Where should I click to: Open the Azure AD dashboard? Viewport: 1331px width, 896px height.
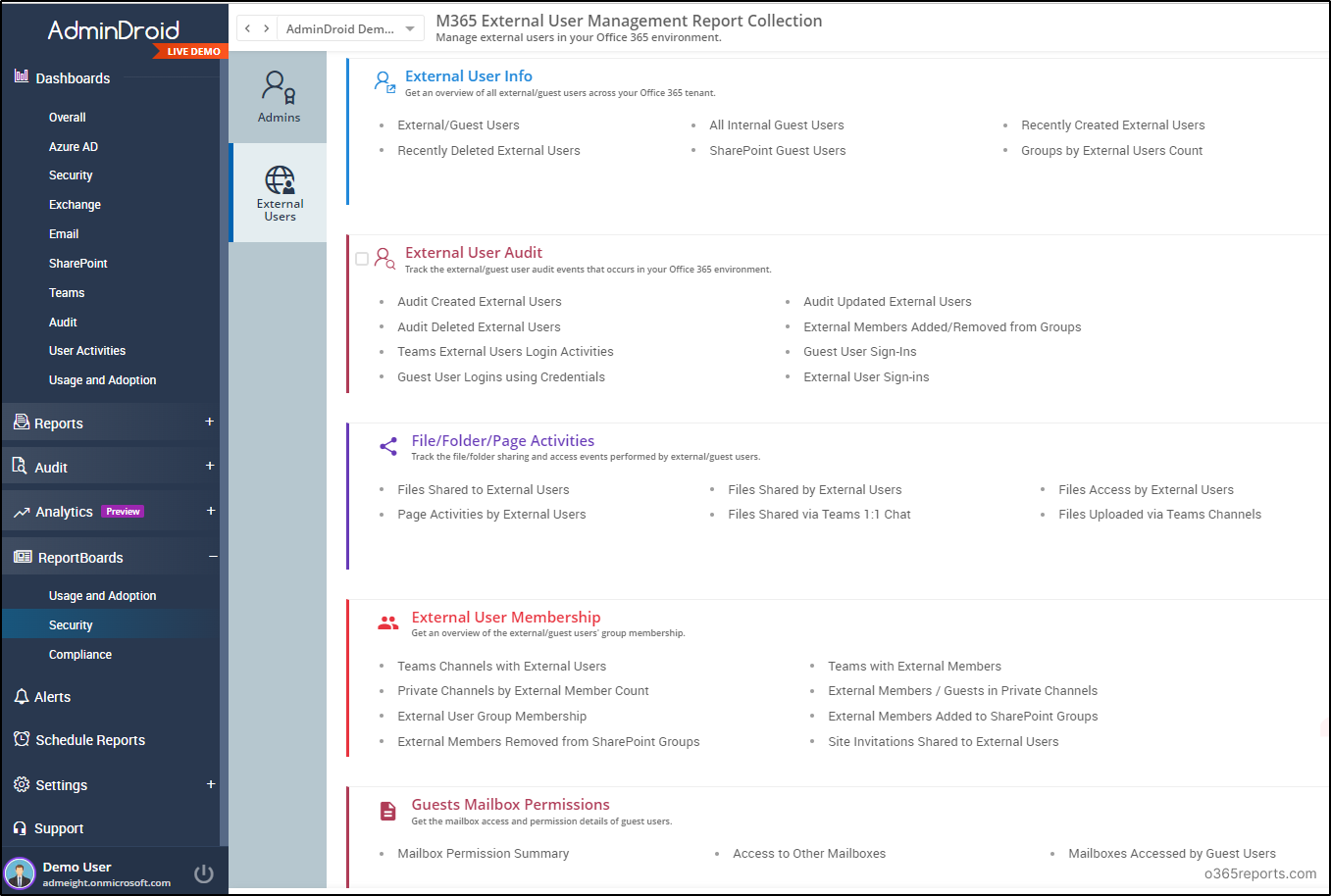tap(74, 147)
